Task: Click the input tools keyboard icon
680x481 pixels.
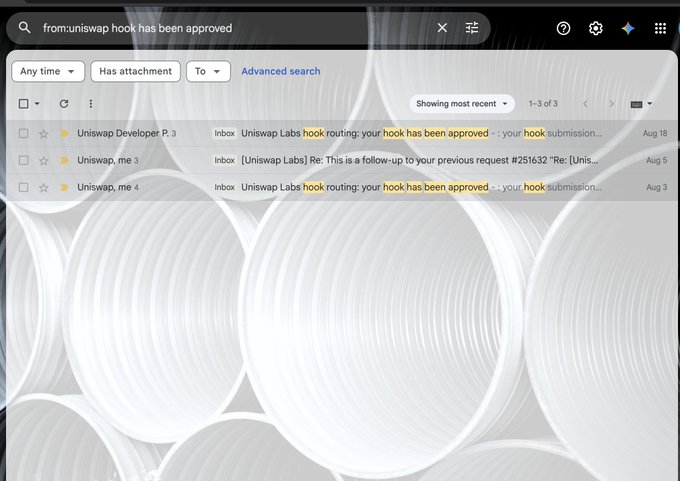Action: 636,104
